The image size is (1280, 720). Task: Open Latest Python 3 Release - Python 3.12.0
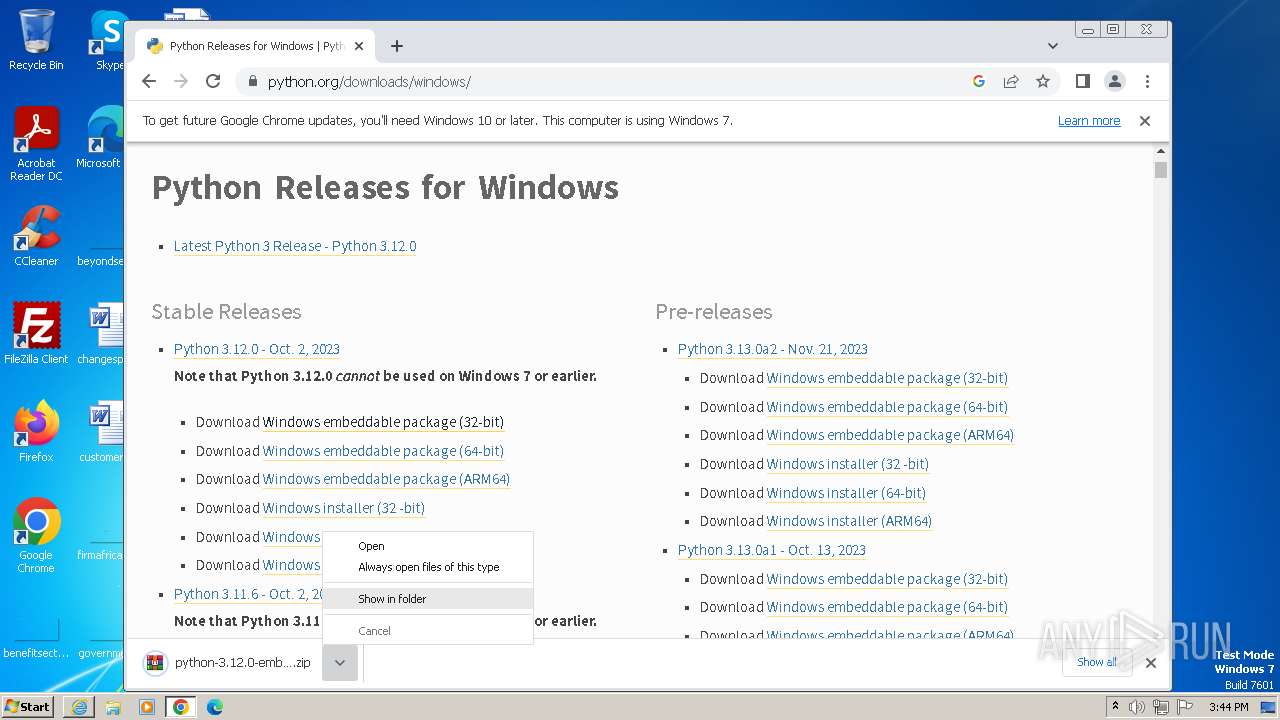coord(295,246)
